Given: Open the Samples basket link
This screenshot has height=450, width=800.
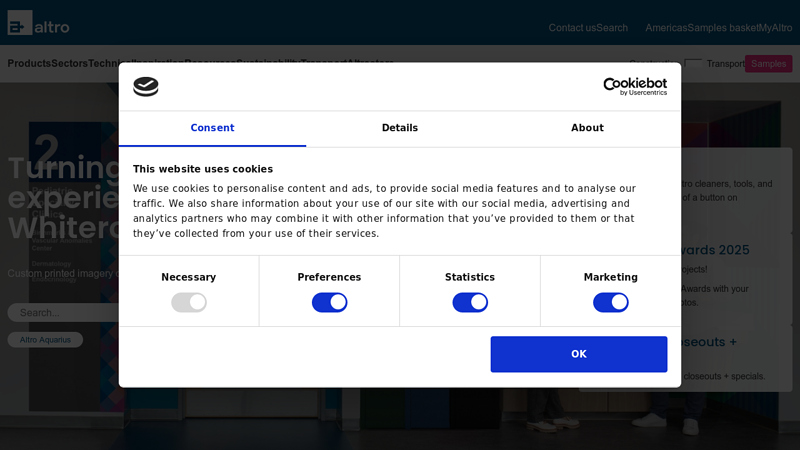Looking at the screenshot, I should [722, 28].
